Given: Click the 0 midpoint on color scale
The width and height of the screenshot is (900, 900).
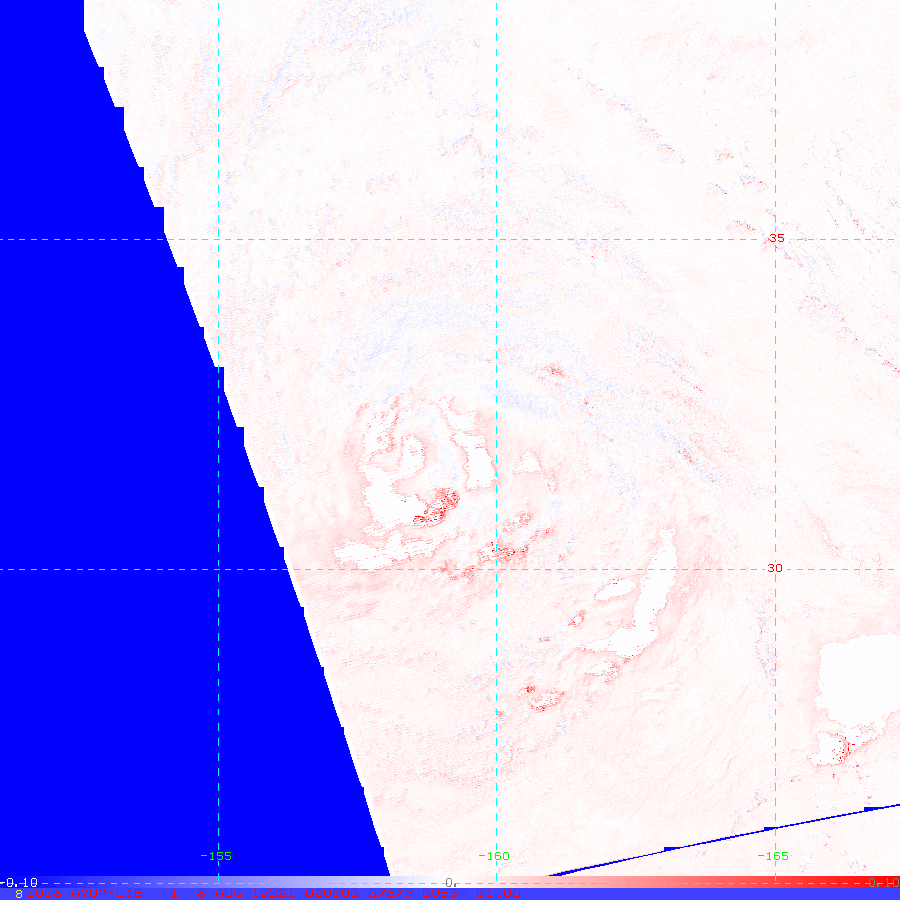Looking at the screenshot, I should pyautogui.click(x=451, y=882).
